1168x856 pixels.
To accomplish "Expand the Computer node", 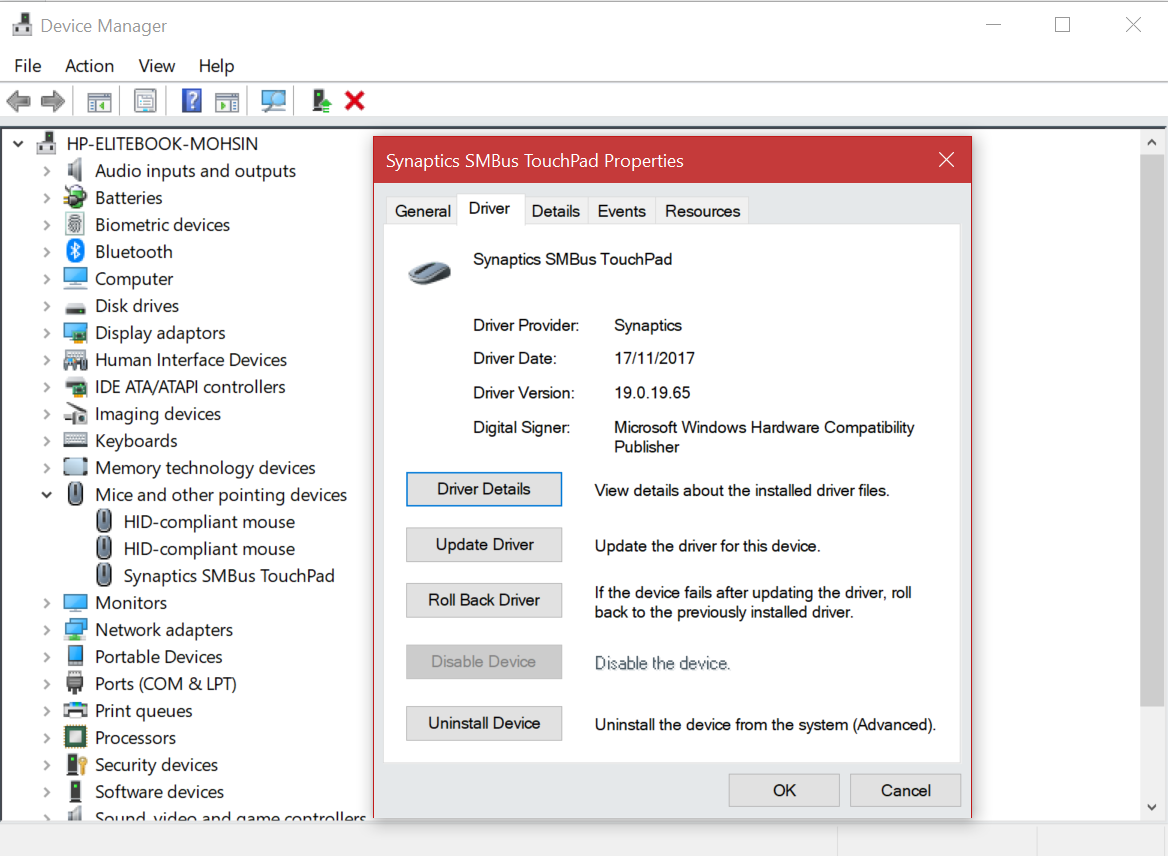I will [47, 279].
